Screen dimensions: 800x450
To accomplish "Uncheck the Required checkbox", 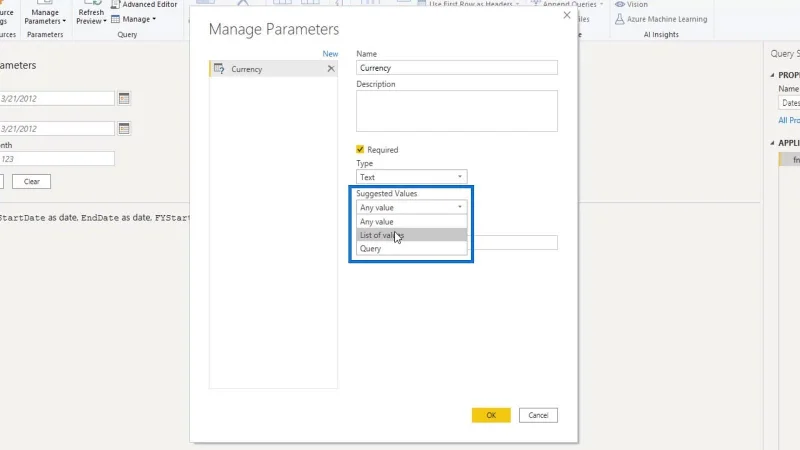I will [360, 149].
